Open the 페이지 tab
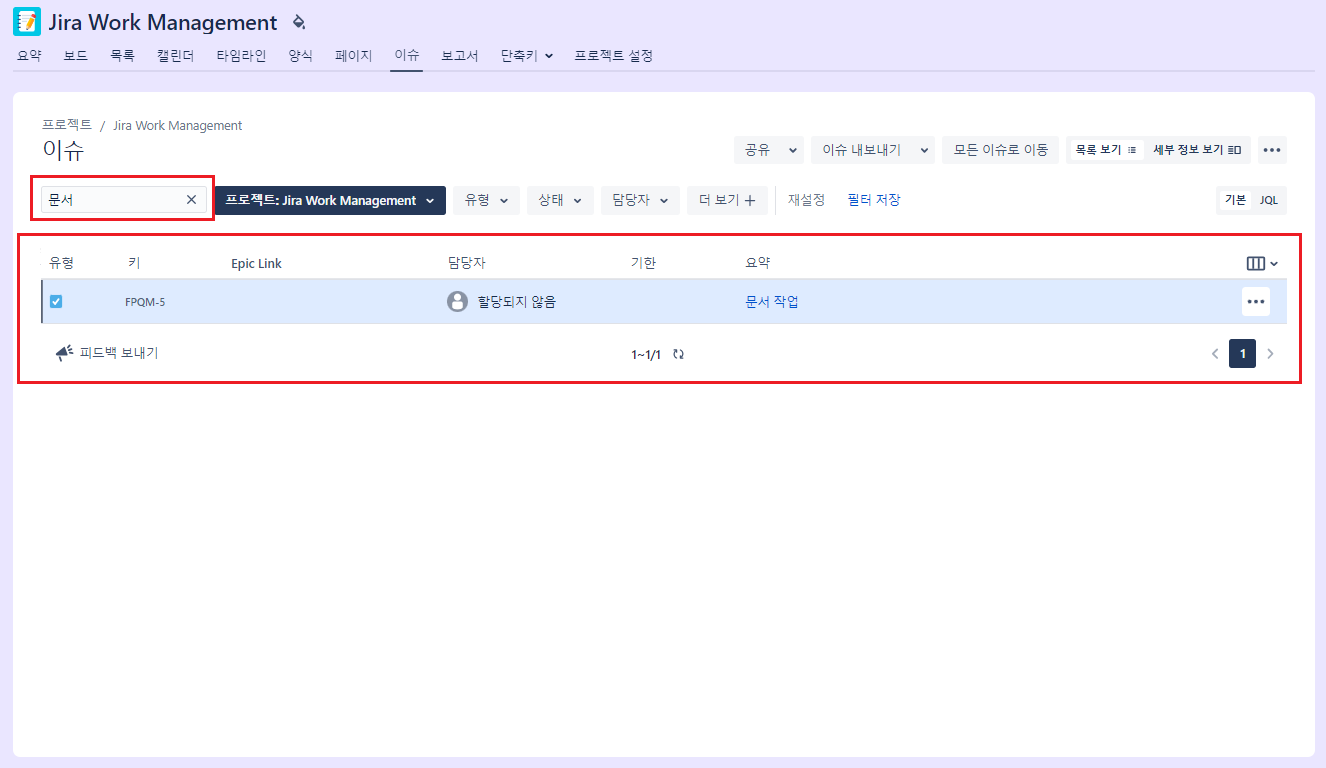Image resolution: width=1326 pixels, height=768 pixels. click(353, 56)
